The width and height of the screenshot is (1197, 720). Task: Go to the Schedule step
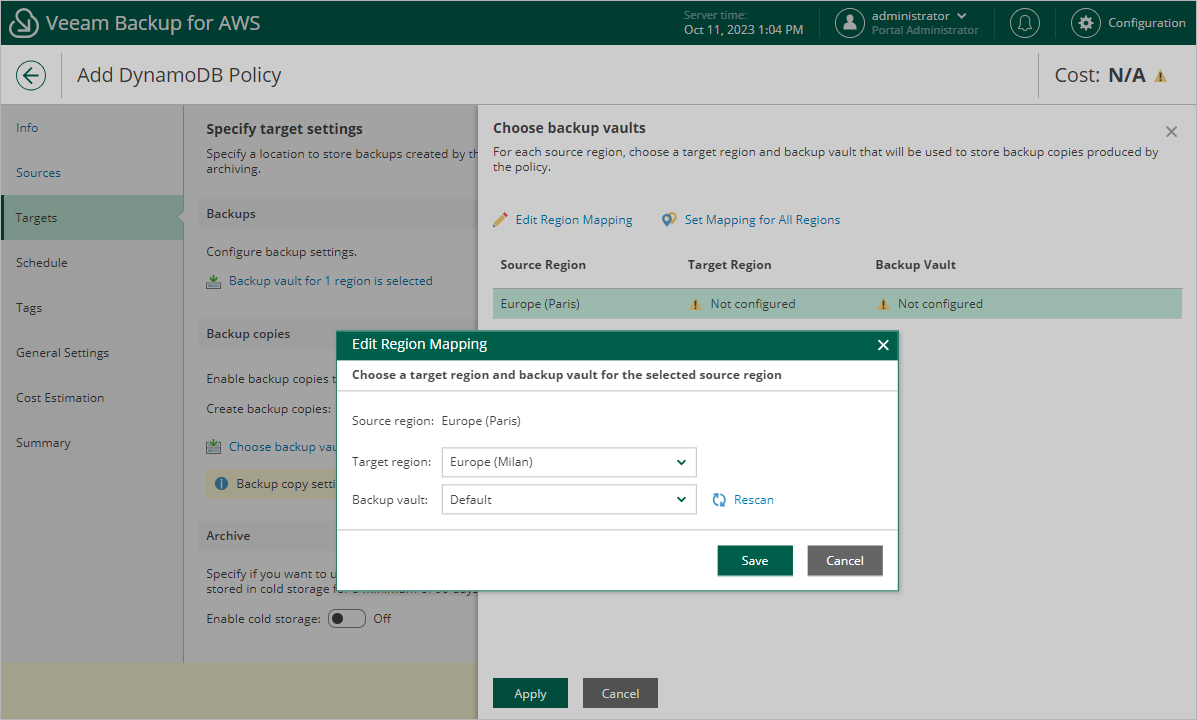41,263
